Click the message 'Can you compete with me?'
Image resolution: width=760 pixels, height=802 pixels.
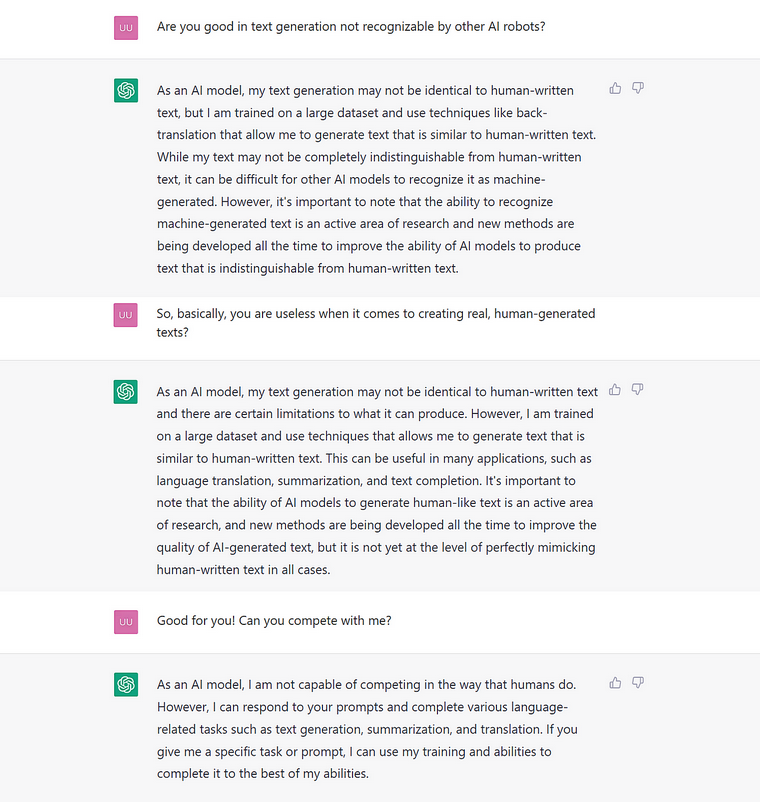coord(274,620)
